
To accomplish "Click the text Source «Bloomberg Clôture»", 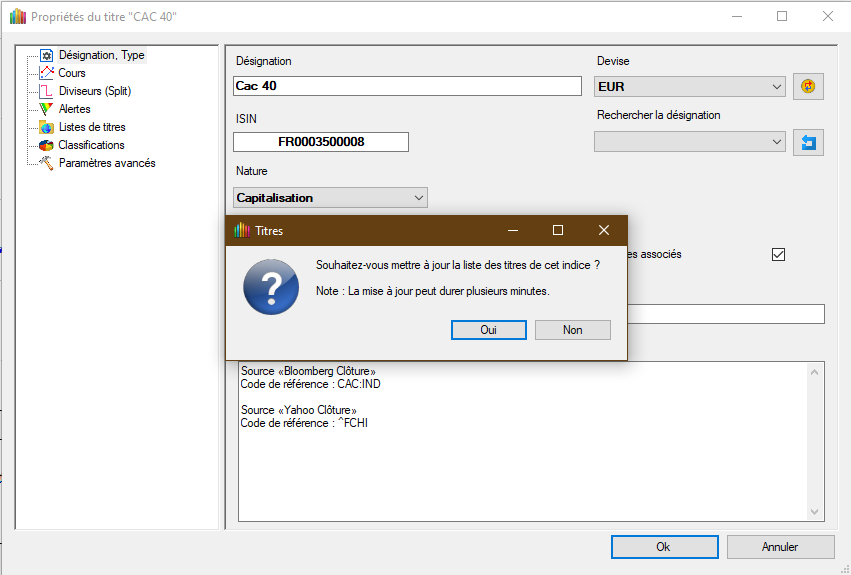I will click(x=308, y=371).
